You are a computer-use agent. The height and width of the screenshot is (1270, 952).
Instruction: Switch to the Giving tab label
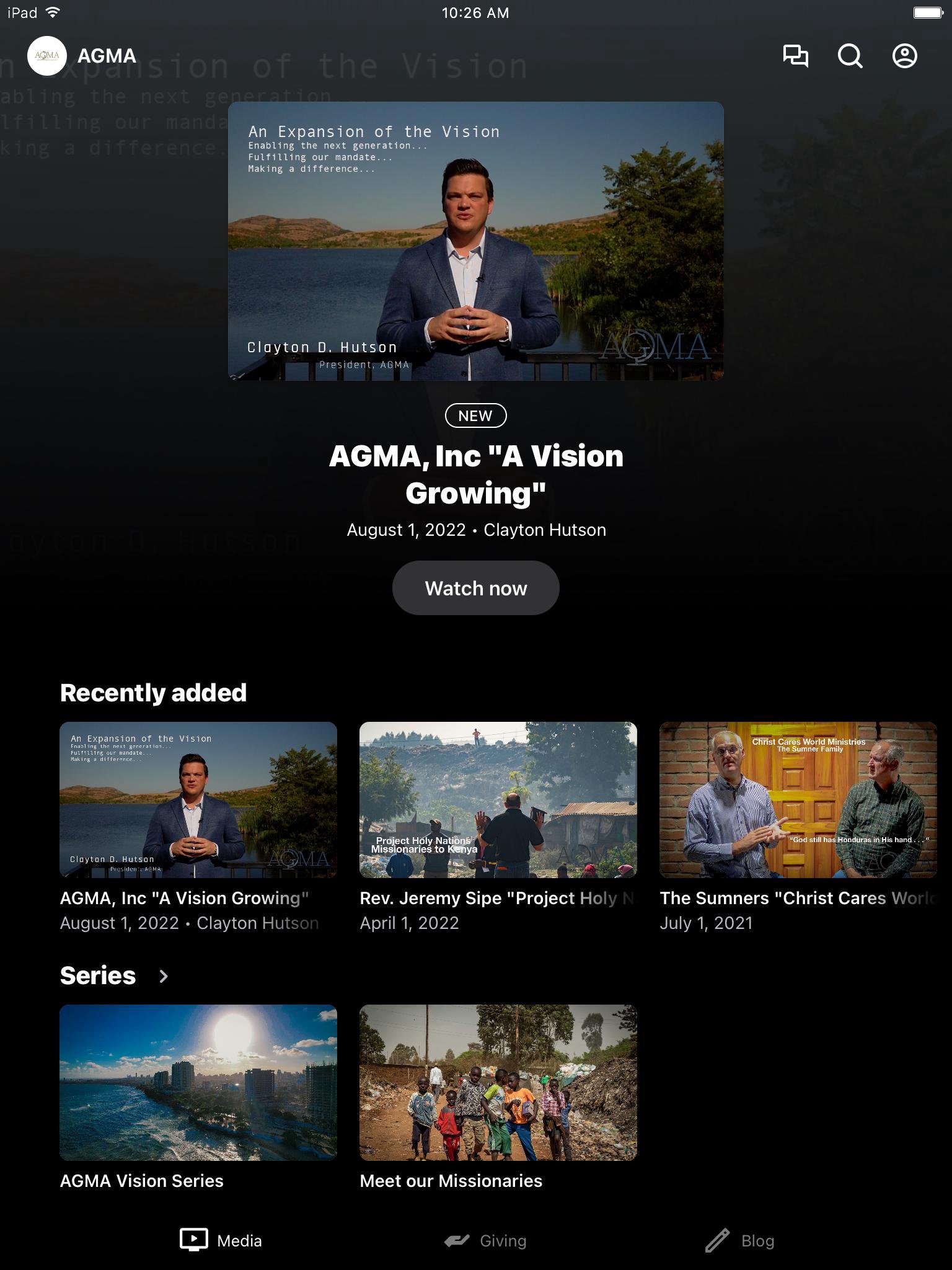(x=503, y=1241)
